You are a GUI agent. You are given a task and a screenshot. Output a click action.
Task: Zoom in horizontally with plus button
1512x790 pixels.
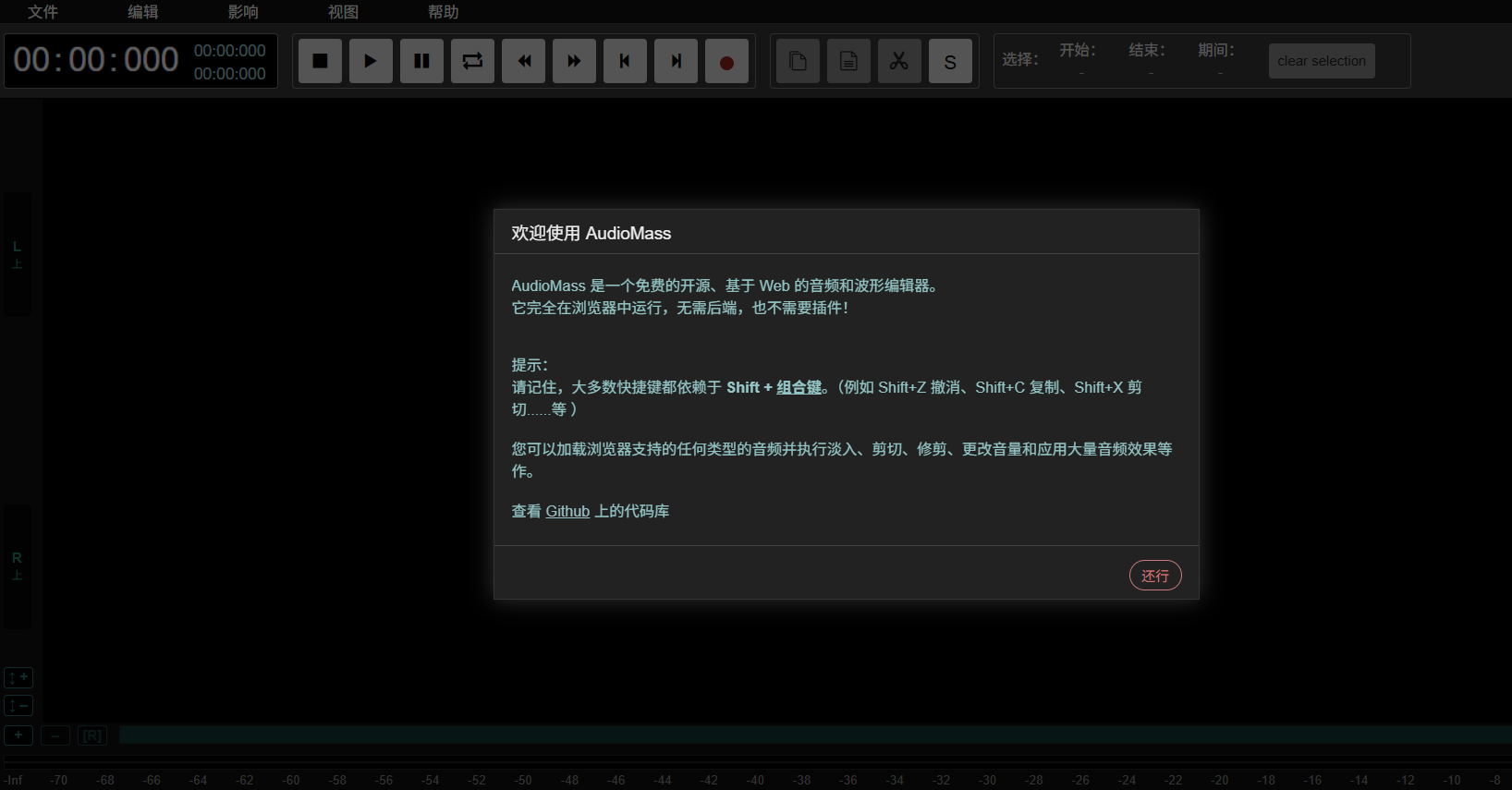tap(18, 735)
